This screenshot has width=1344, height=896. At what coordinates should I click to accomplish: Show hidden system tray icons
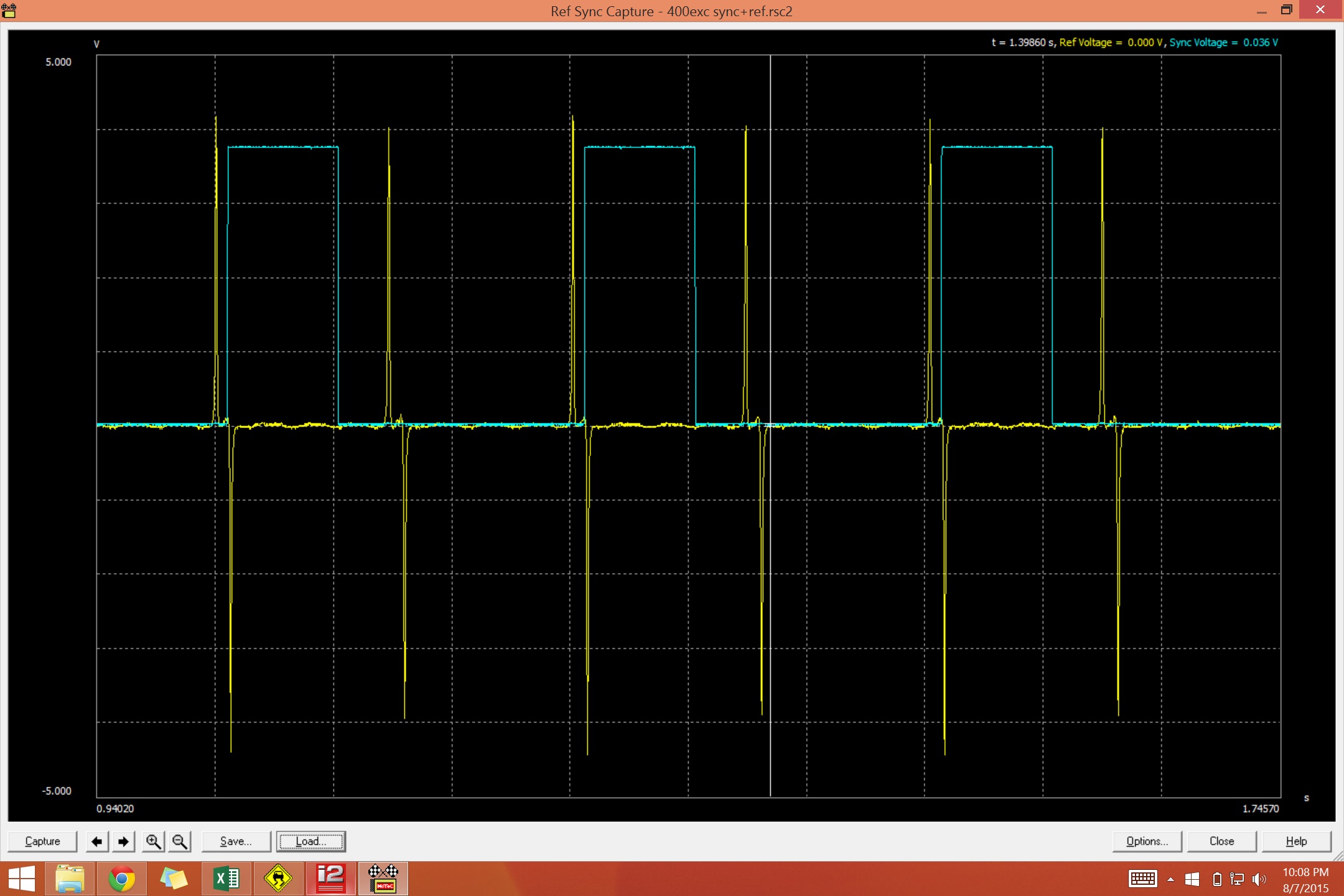1170,879
